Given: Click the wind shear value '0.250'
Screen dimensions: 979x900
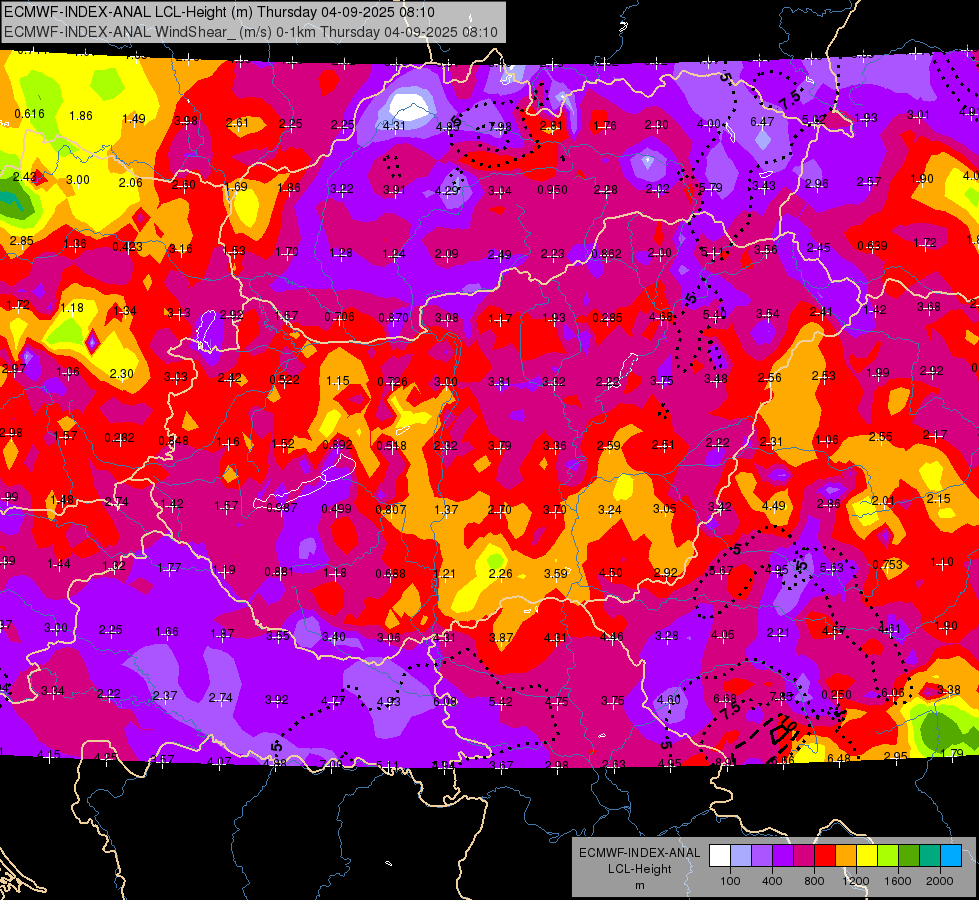Looking at the screenshot, I should coord(837,695).
